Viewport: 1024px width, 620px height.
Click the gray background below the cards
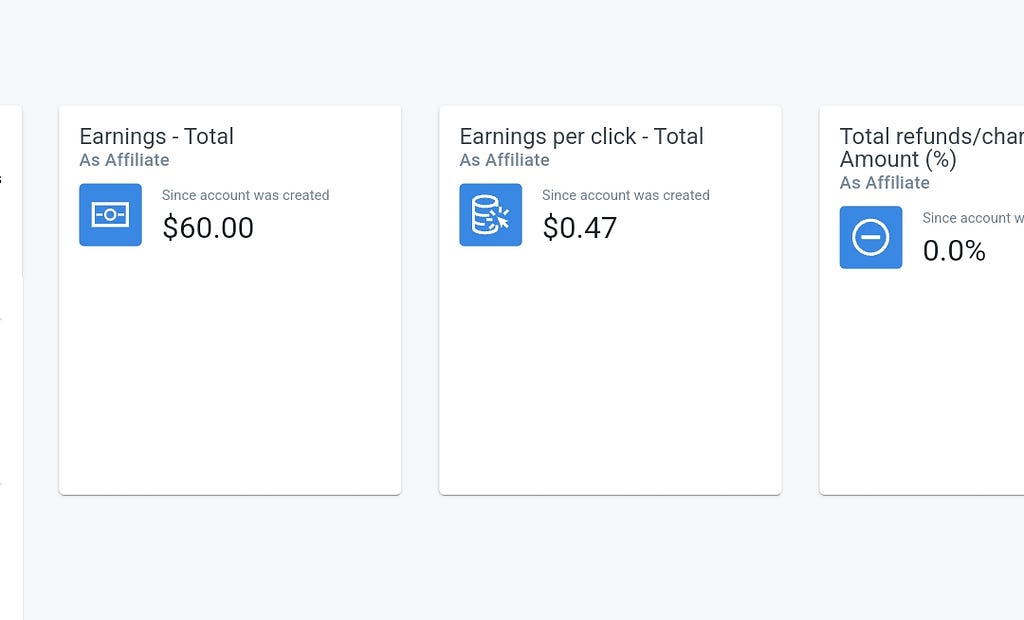point(522,562)
